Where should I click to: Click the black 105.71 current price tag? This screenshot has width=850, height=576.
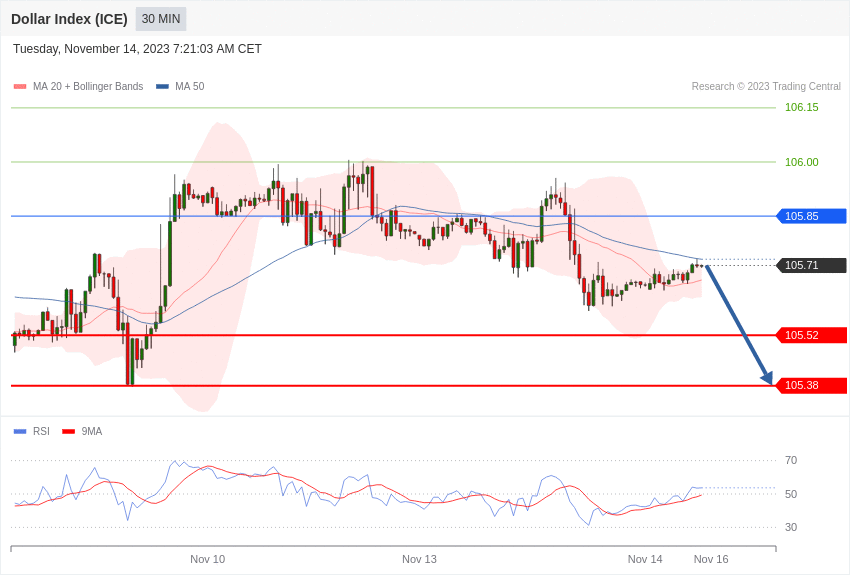click(812, 265)
